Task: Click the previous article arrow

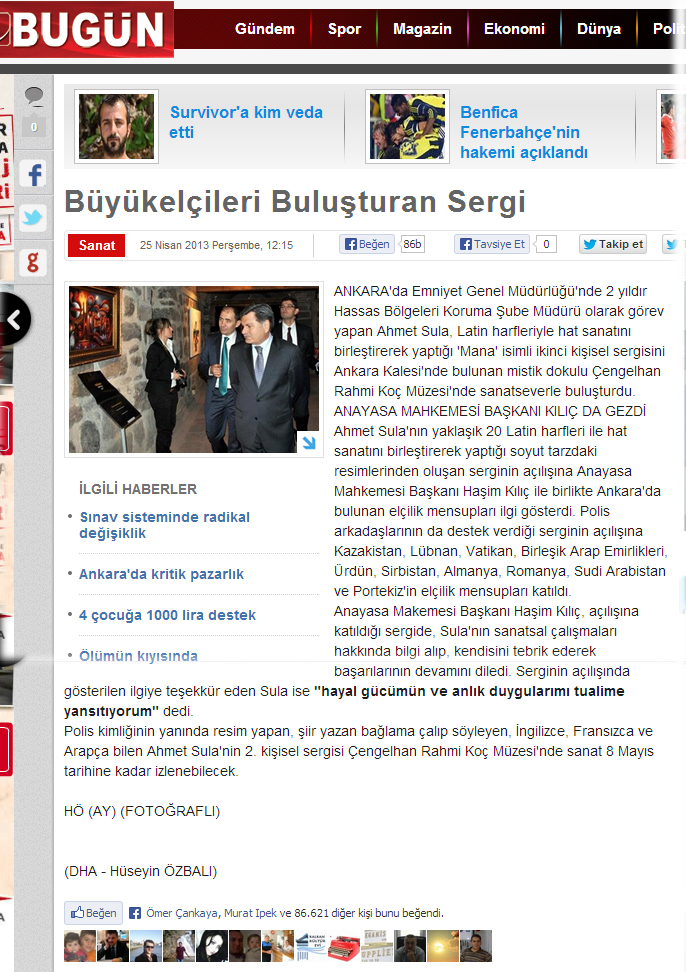Action: 14,319
